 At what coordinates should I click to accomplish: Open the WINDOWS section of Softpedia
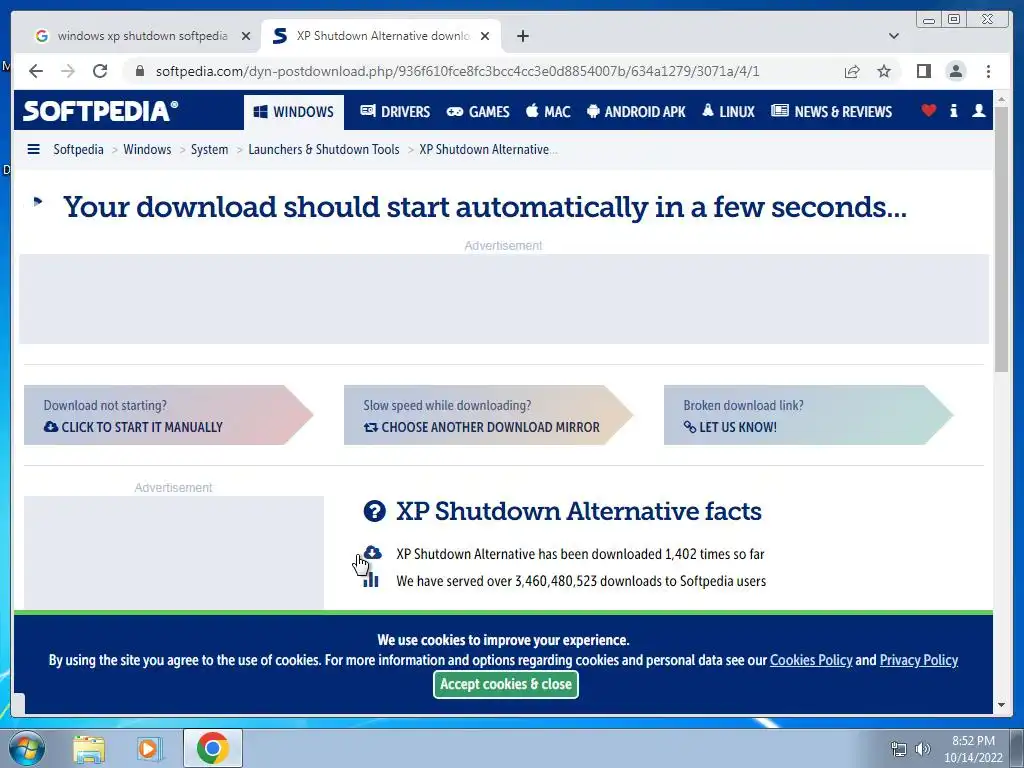(294, 112)
